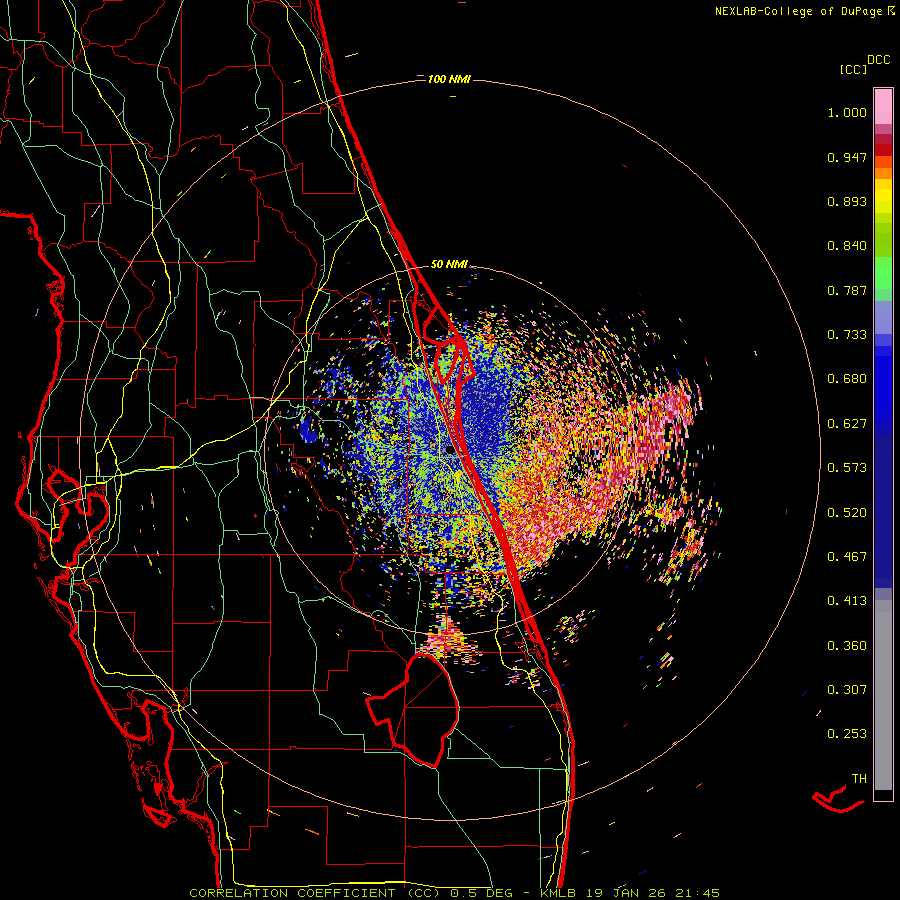
Task: Select the 0.573 scale value
Action: coord(847,468)
